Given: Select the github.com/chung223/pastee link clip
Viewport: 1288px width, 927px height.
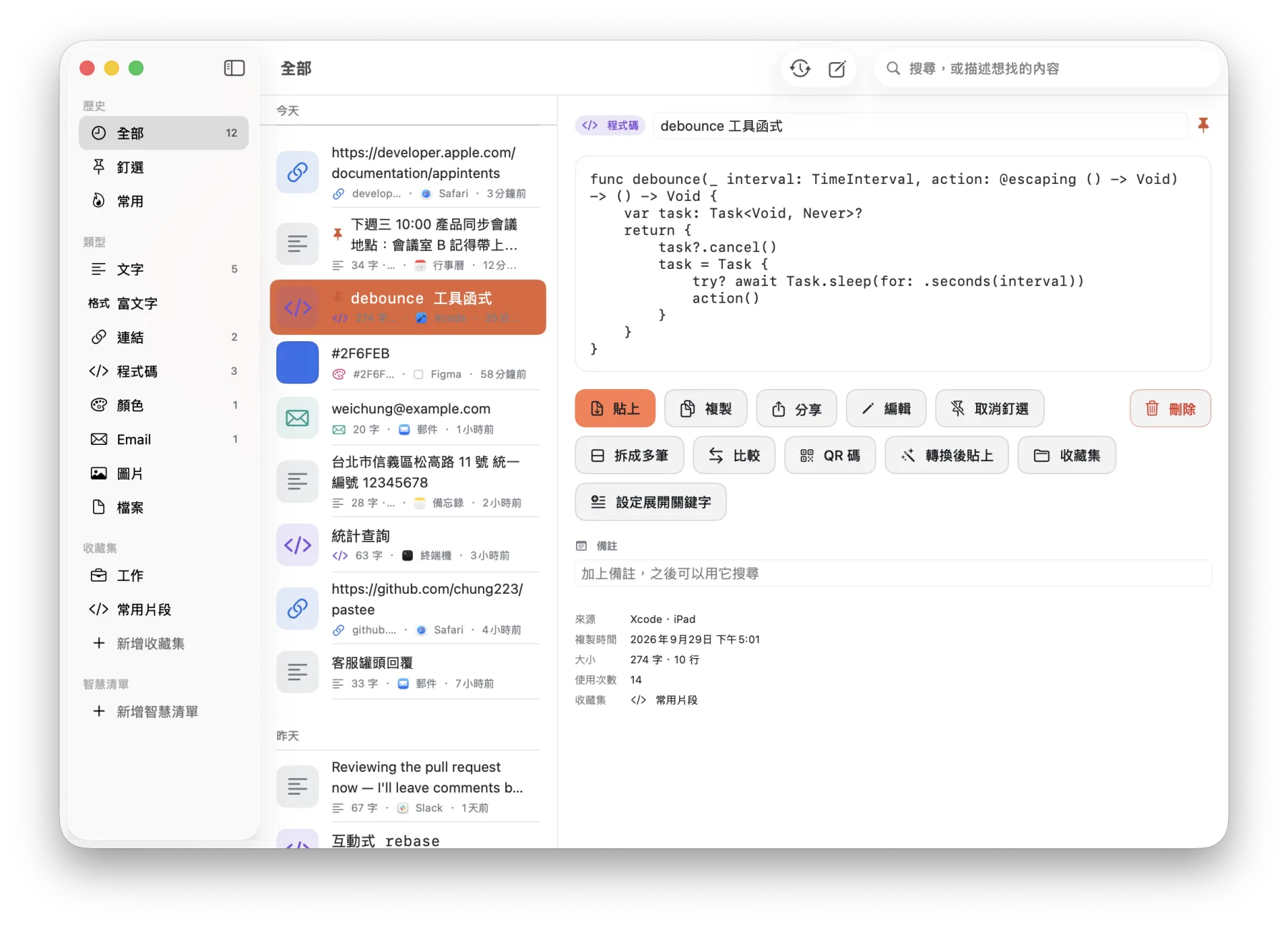Looking at the screenshot, I should point(408,609).
